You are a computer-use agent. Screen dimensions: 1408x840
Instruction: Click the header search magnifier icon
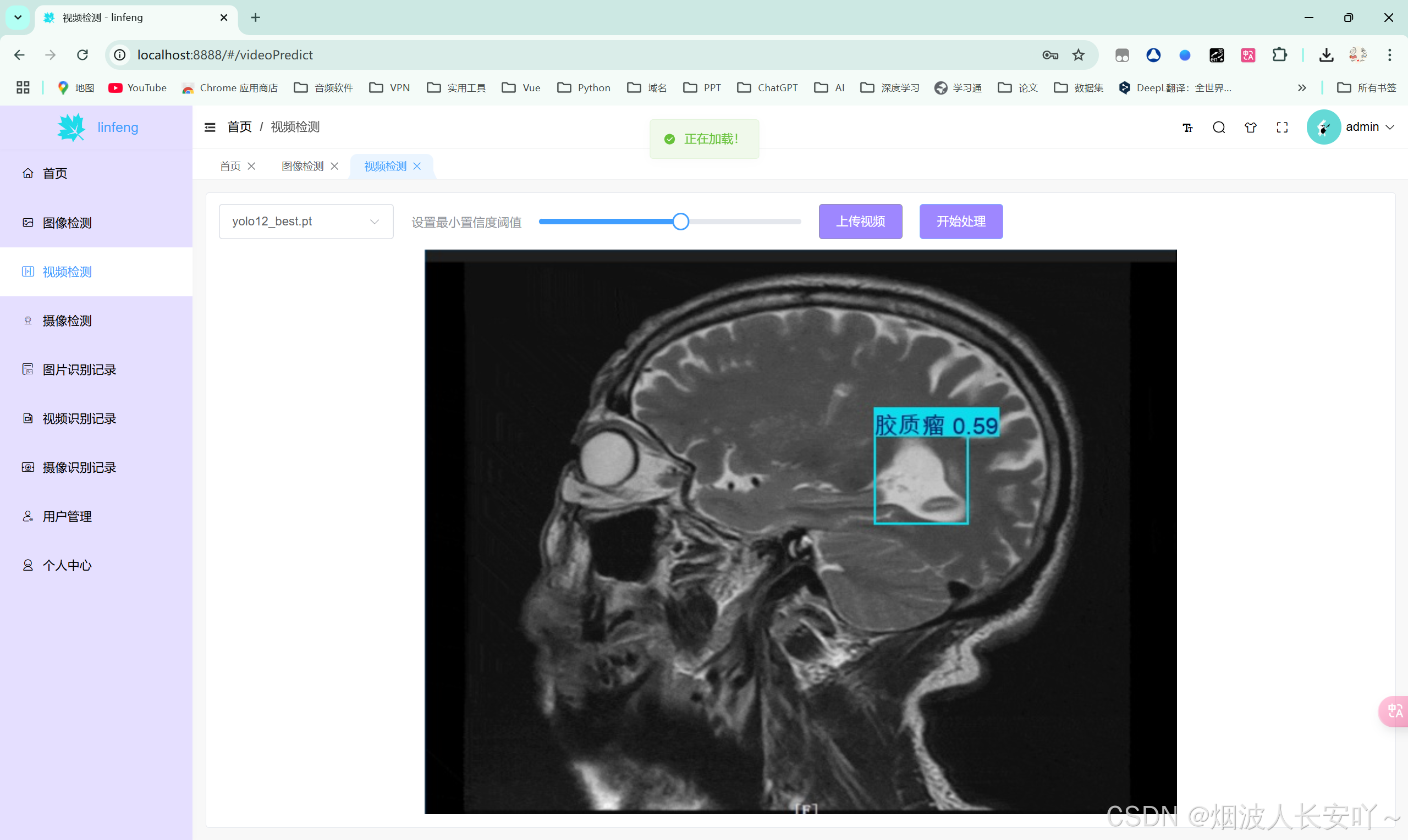click(x=1218, y=128)
